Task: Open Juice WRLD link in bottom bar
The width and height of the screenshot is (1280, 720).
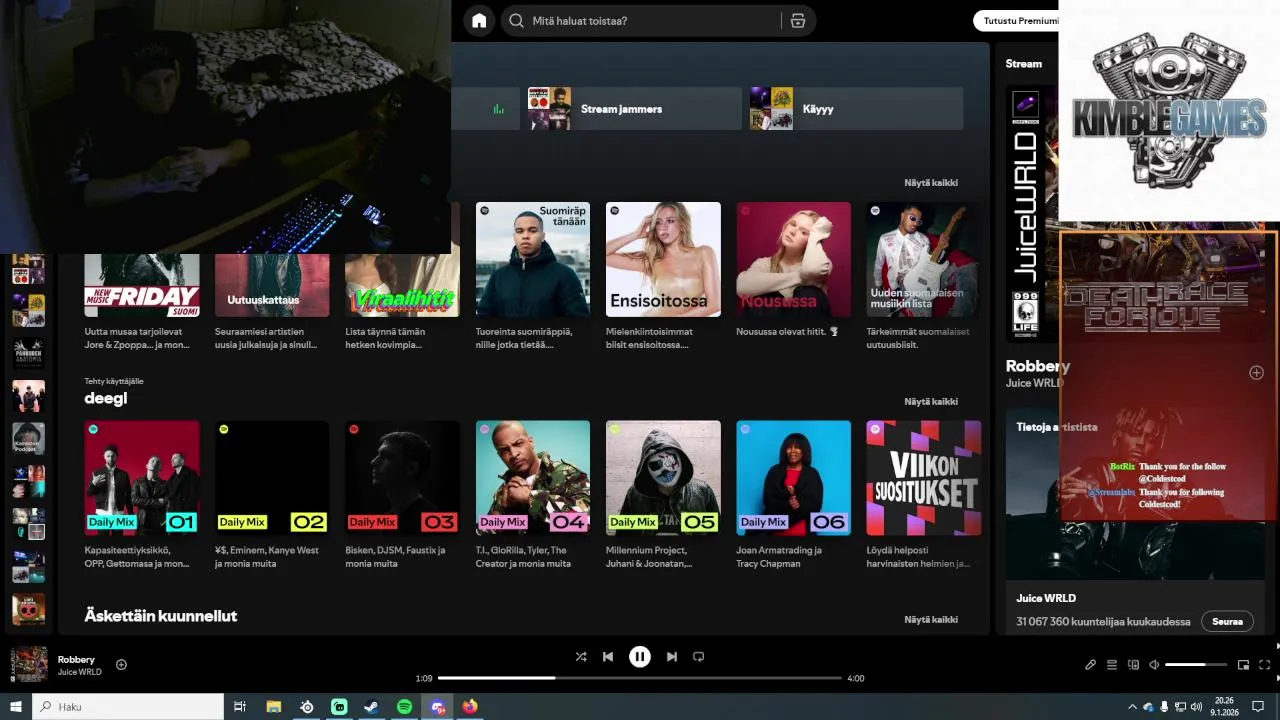Action: tap(79, 672)
